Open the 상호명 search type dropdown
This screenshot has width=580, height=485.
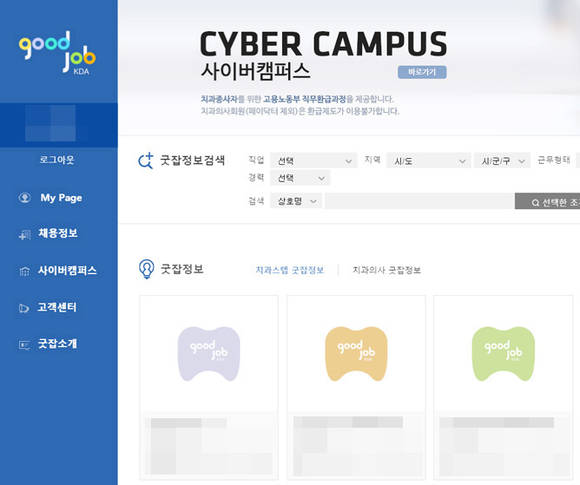coord(296,201)
